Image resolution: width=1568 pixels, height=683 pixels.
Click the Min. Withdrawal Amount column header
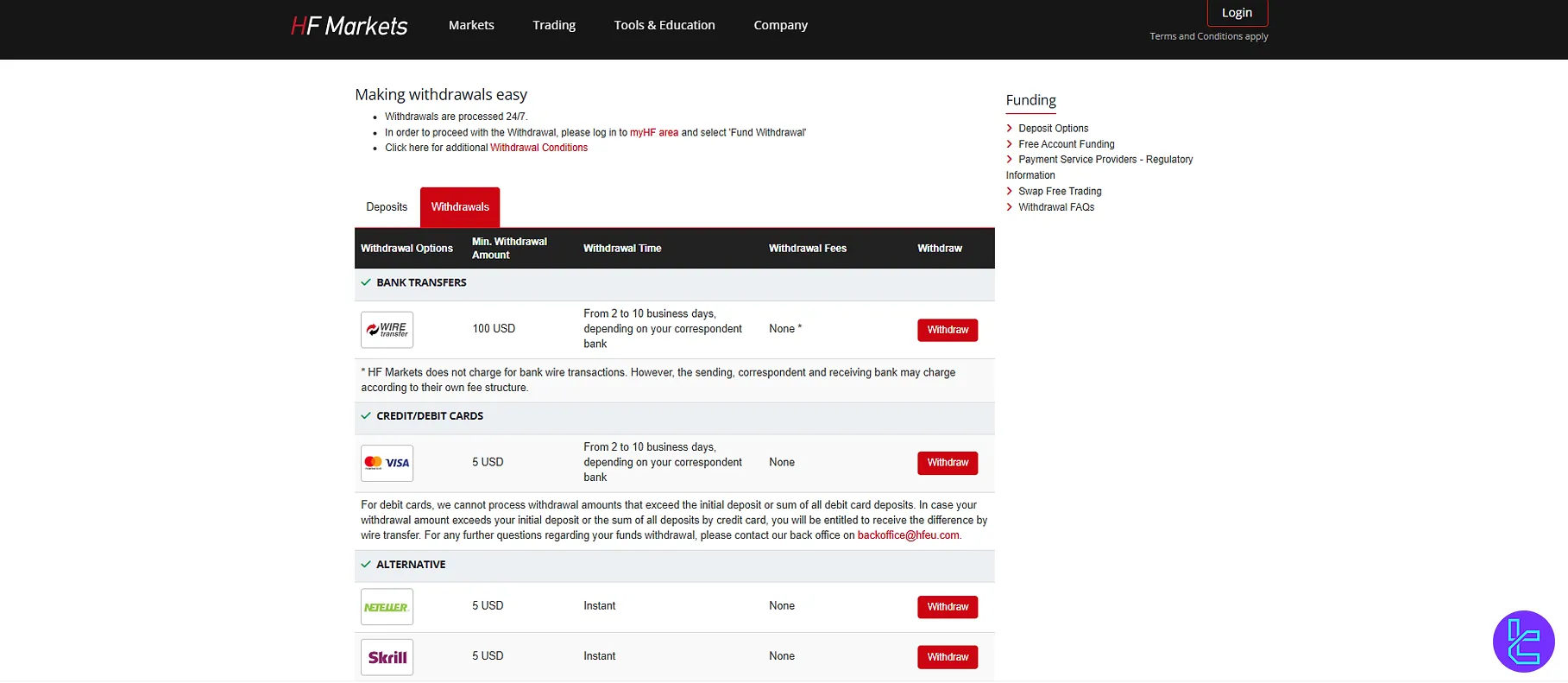pos(509,249)
